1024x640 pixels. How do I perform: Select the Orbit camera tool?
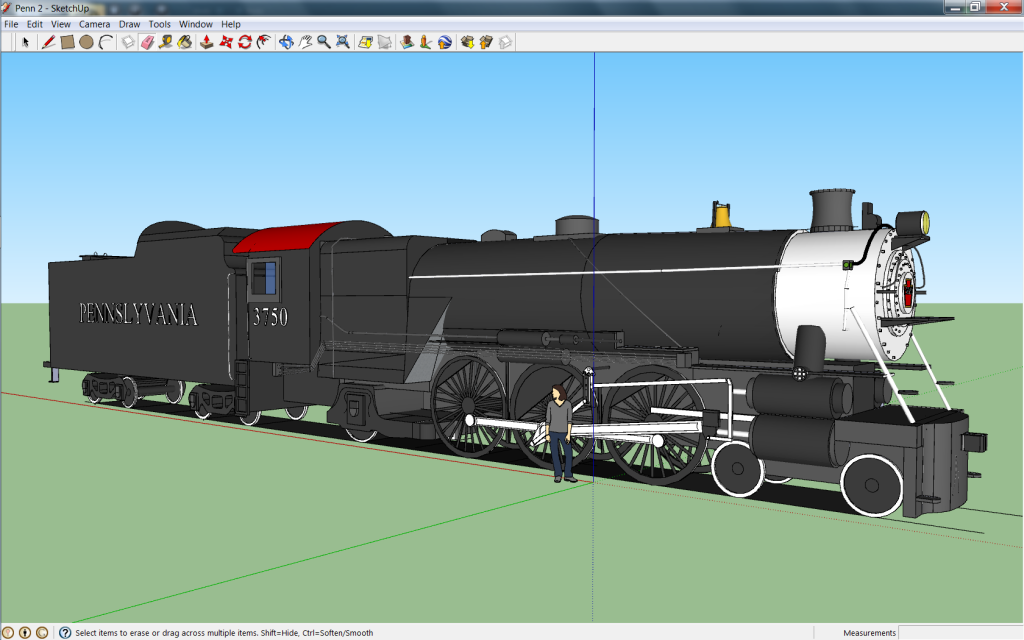pyautogui.click(x=286, y=42)
